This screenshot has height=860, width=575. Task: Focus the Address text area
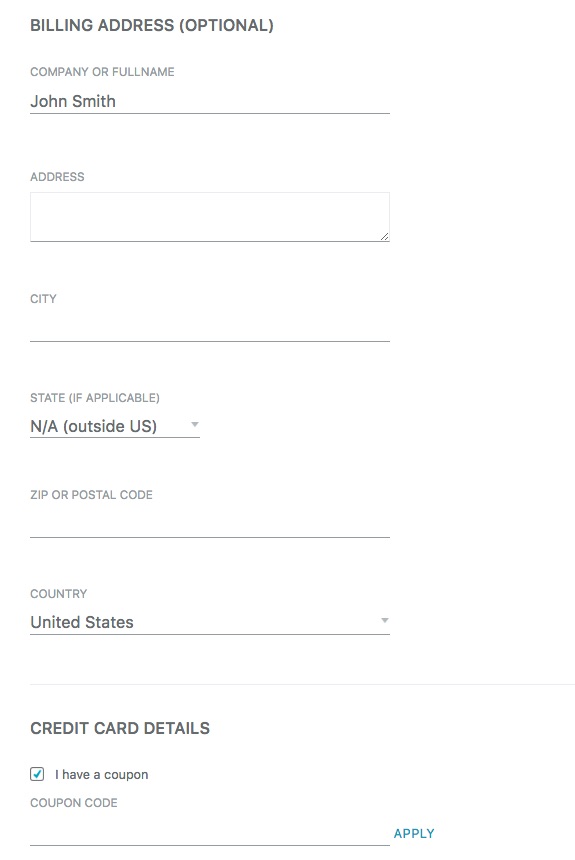[x=210, y=217]
